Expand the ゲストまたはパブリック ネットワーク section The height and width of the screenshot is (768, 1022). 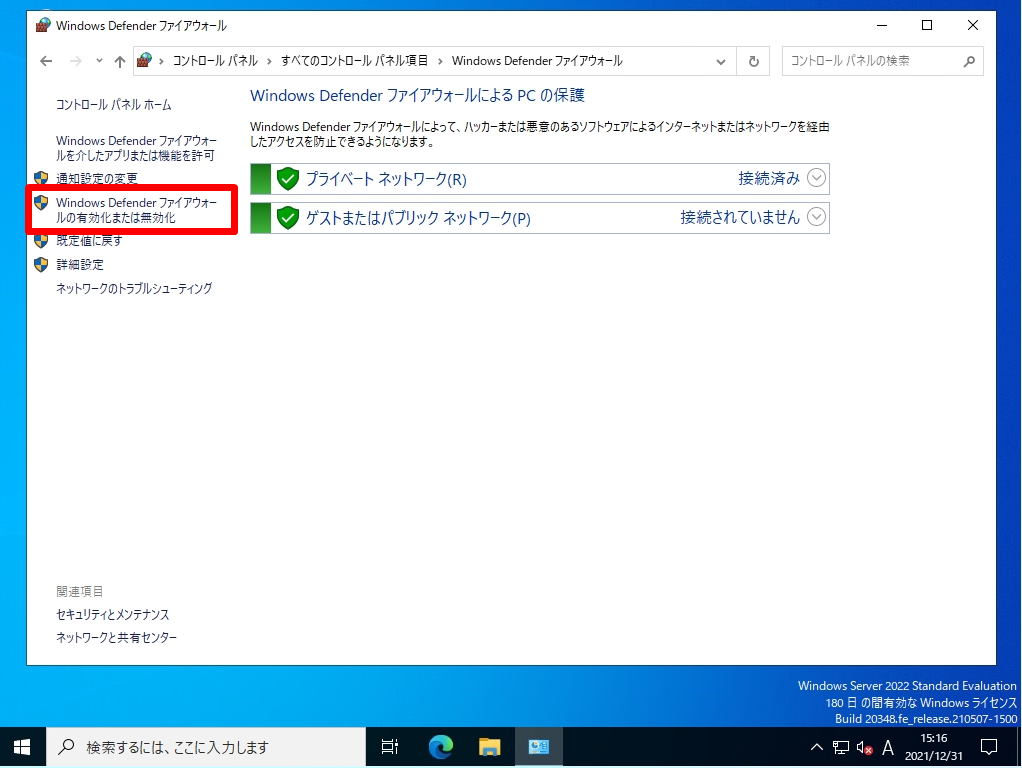pyautogui.click(x=816, y=216)
